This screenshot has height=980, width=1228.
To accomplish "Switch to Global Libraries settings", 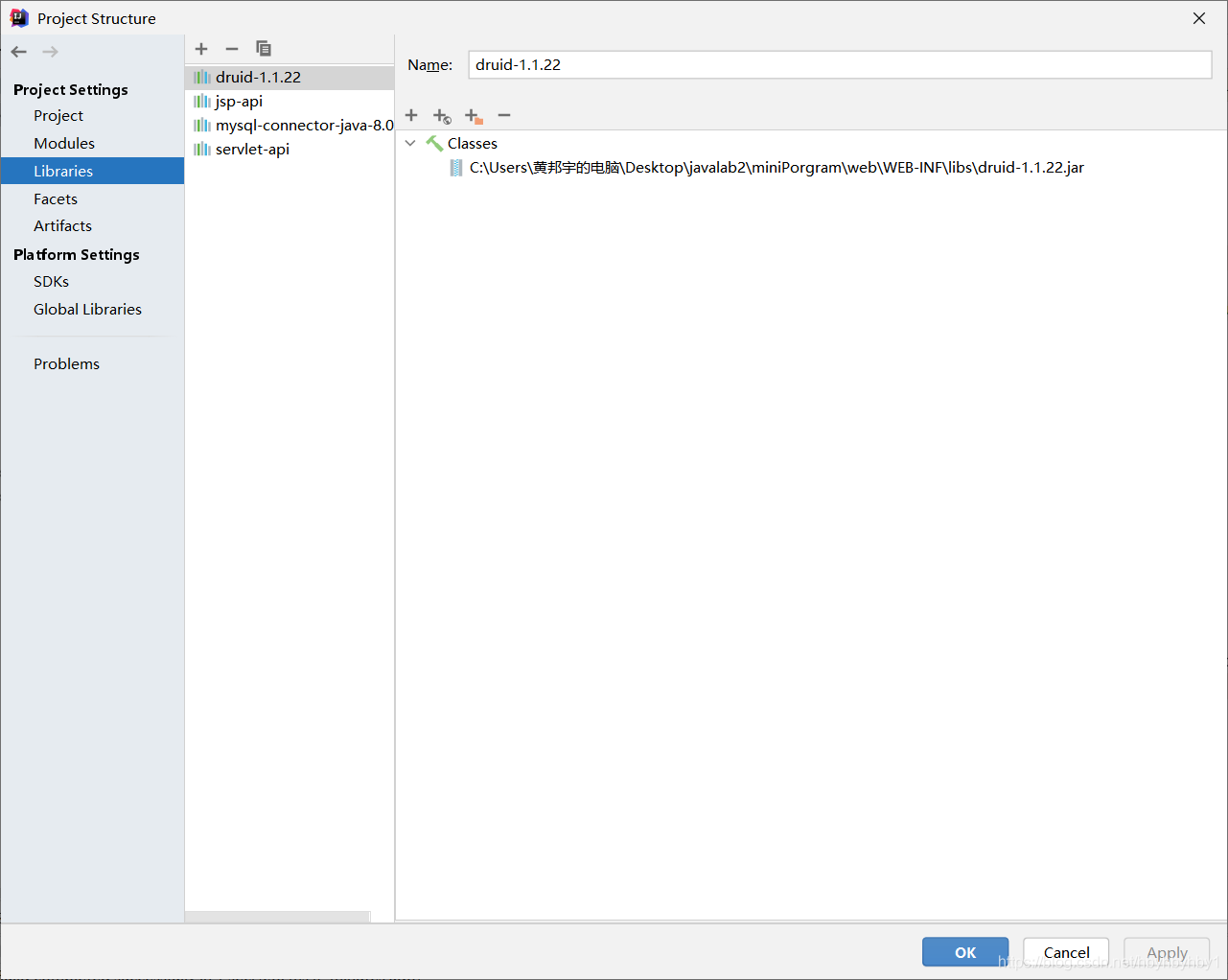I will [x=87, y=309].
